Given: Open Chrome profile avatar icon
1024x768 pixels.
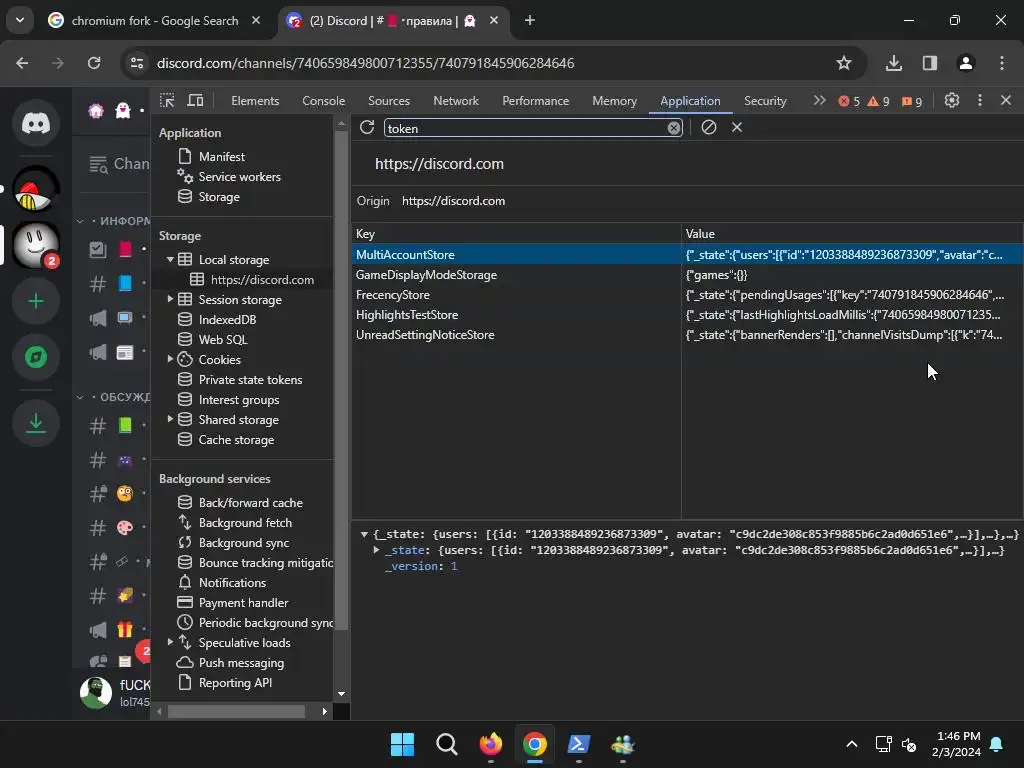Looking at the screenshot, I should (965, 63).
